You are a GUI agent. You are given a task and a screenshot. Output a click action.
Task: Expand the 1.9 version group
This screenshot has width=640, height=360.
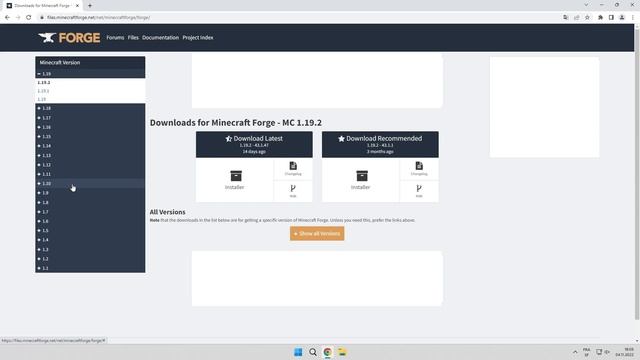coord(90,193)
